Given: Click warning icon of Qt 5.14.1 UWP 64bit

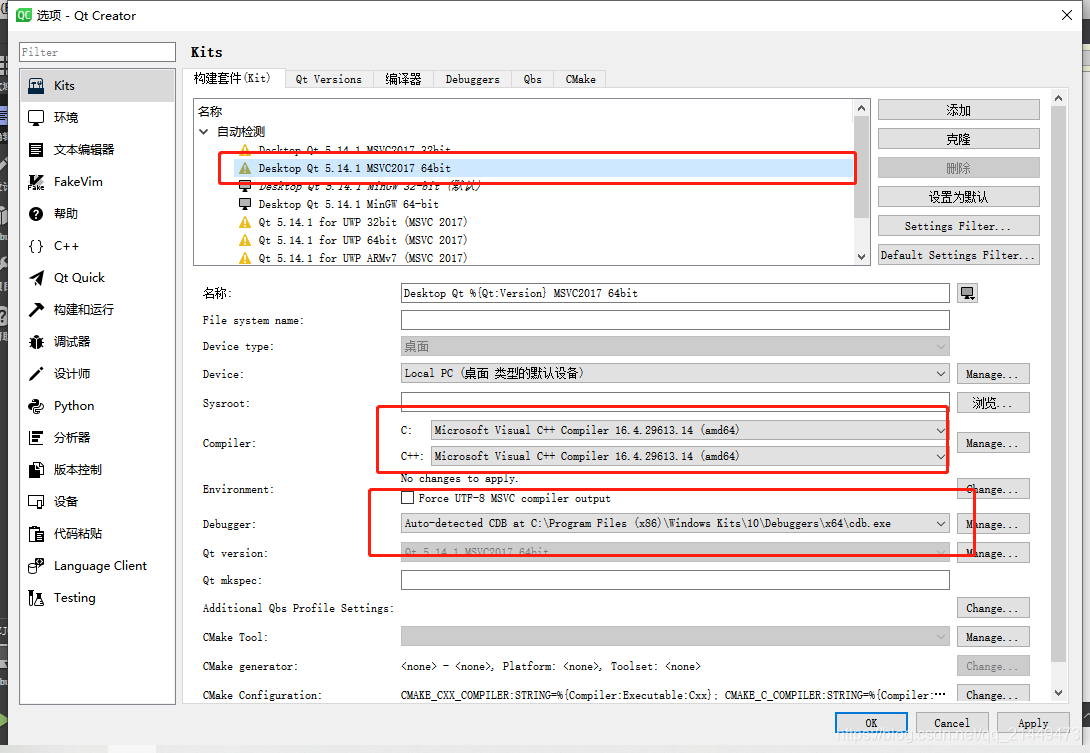Looking at the screenshot, I should [x=245, y=241].
